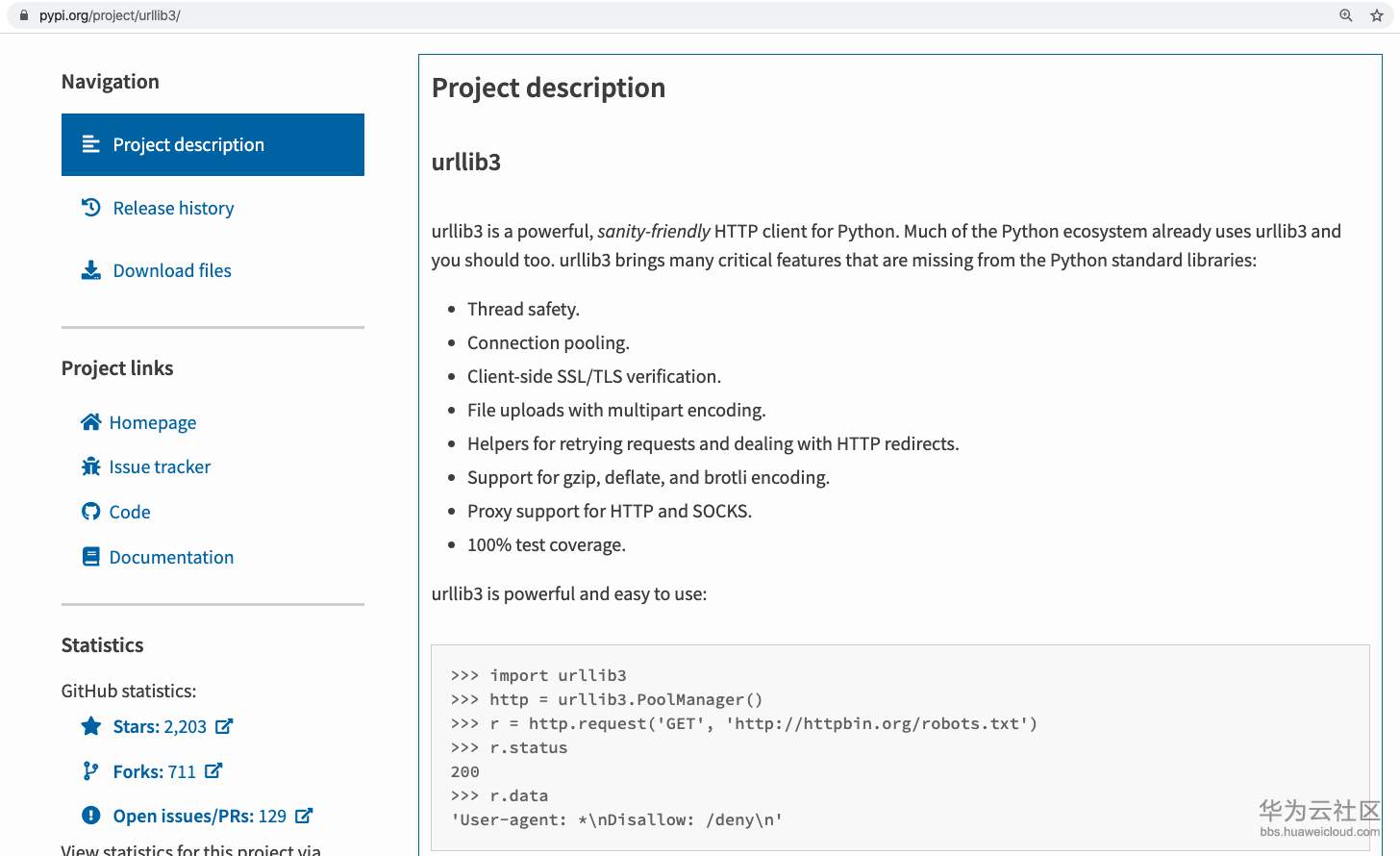Image resolution: width=1400 pixels, height=856 pixels.
Task: Open the Open issues/PRs: 129 link
Action: point(199,816)
